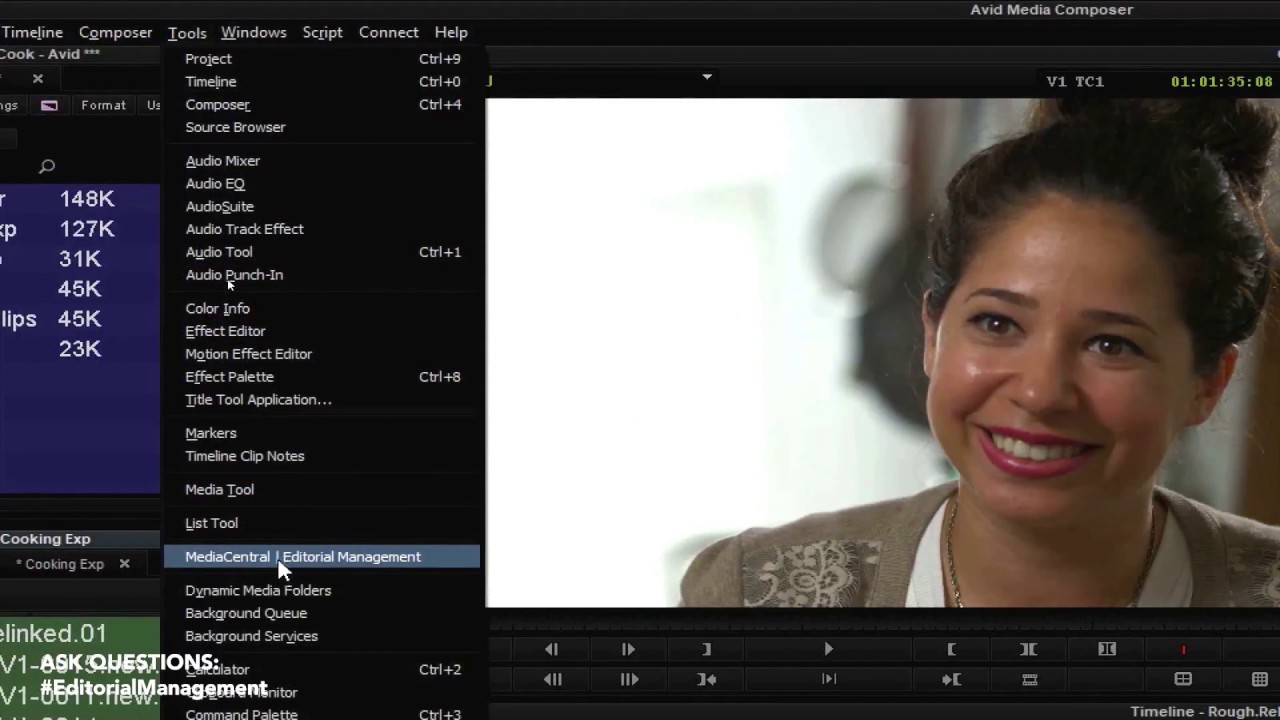Screen dimensions: 1280x720
Task: Select MediaCentral | Editorial Management
Action: [322, 557]
